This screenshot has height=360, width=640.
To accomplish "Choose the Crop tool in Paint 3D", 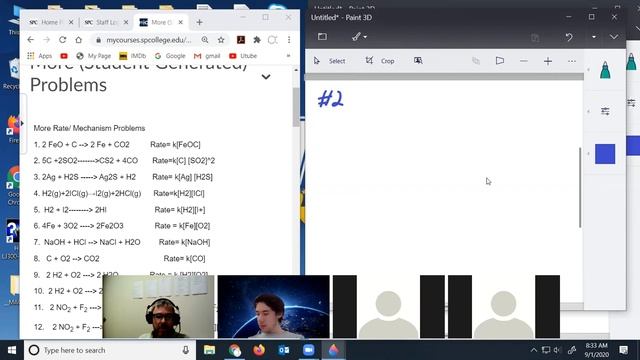I will 380,61.
